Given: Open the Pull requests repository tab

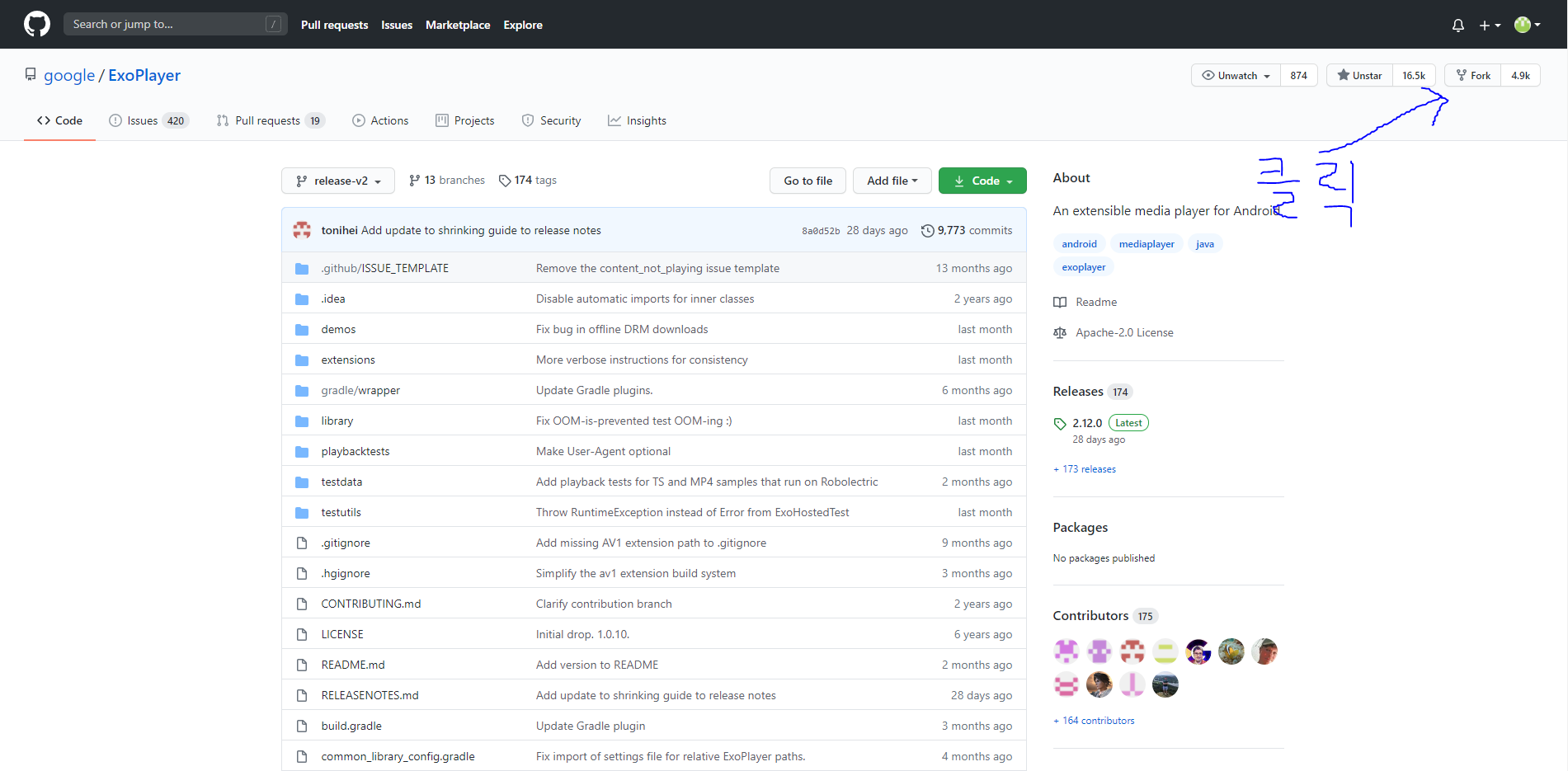Looking at the screenshot, I should 271,120.
